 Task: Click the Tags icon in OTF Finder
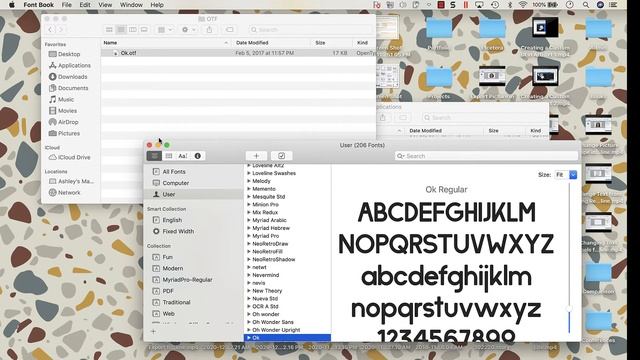[230, 29]
